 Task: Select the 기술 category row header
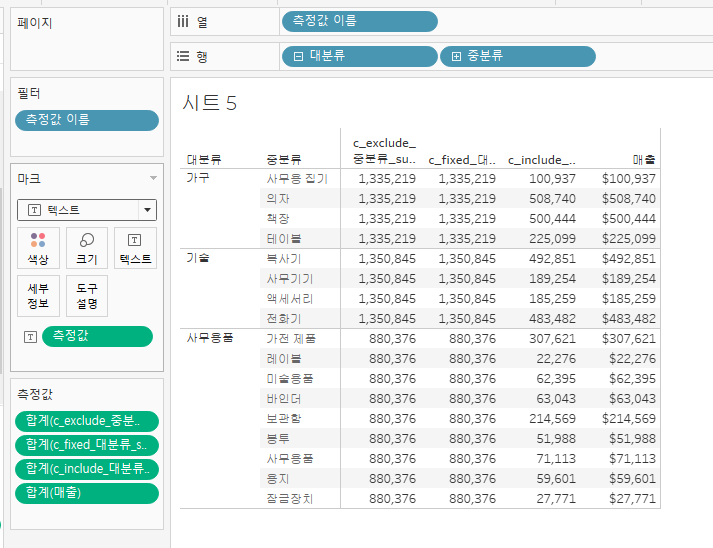click(x=198, y=258)
